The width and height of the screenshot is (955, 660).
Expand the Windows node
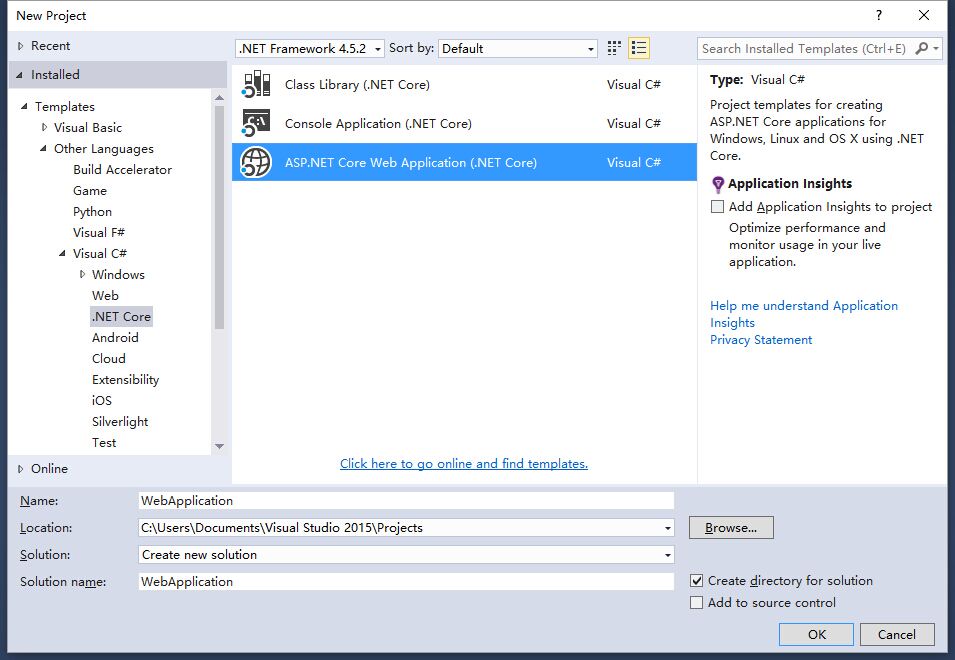(82, 275)
